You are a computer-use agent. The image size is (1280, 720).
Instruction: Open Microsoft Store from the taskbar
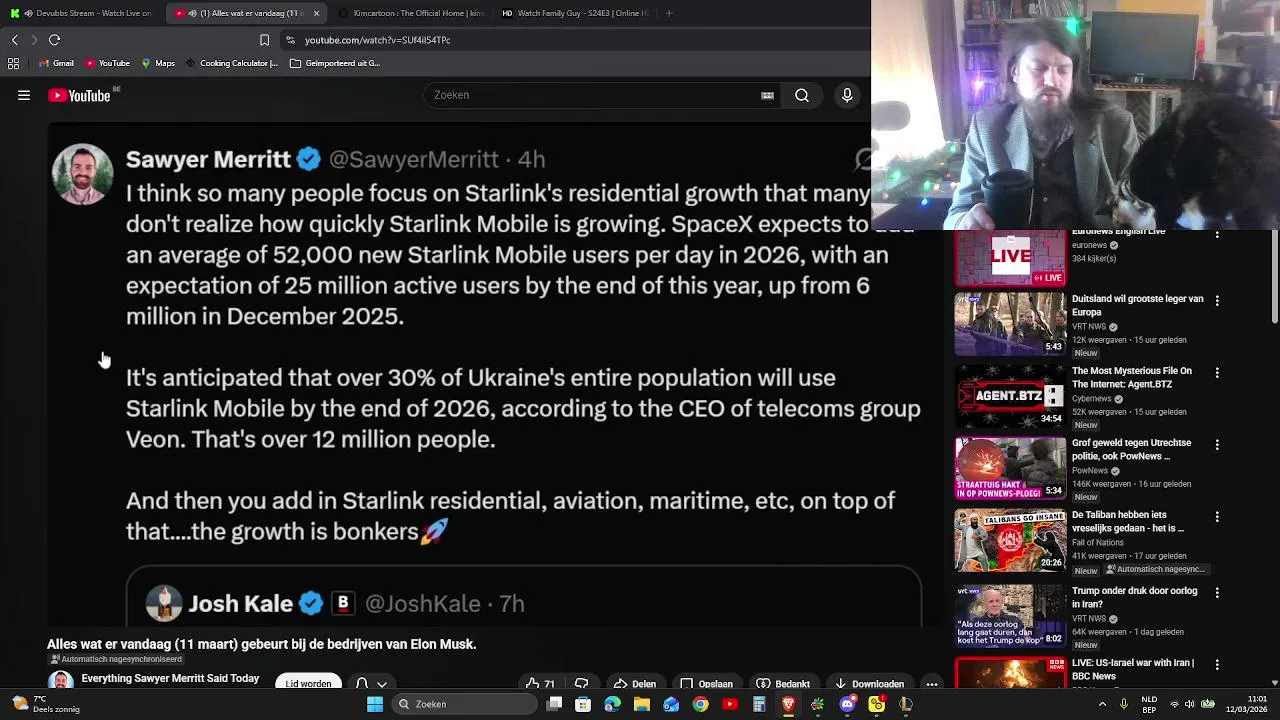click(x=583, y=704)
